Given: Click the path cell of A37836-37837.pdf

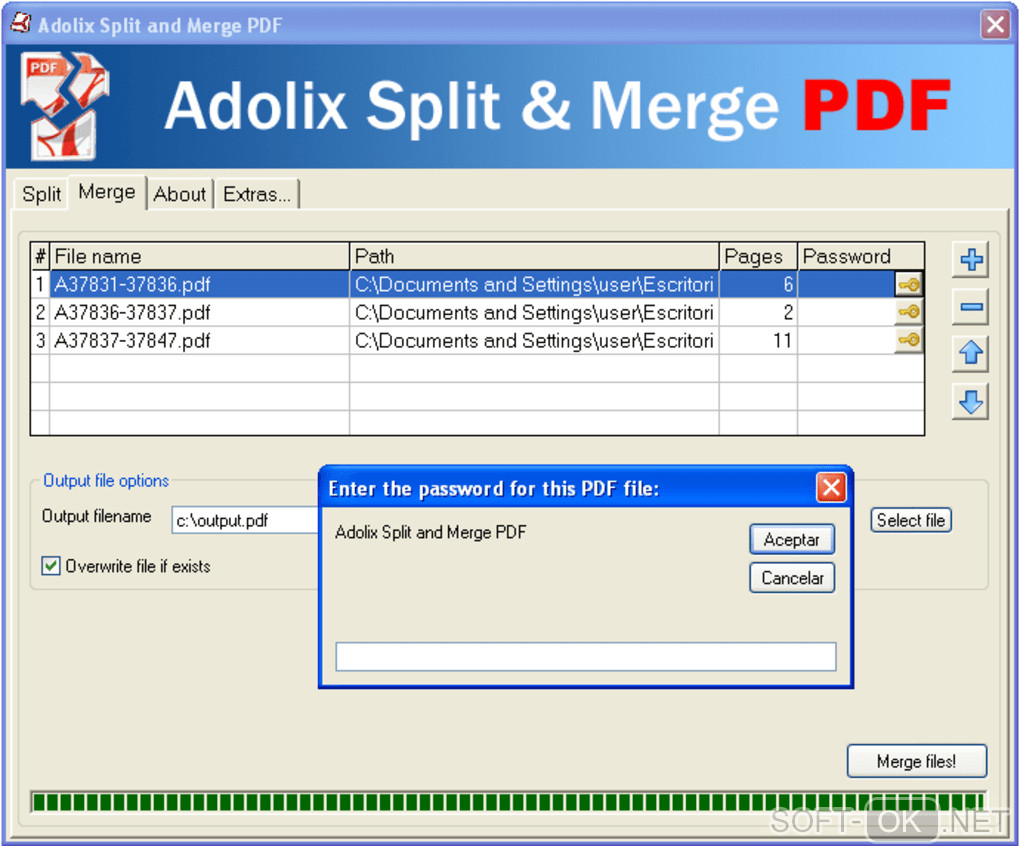Looking at the screenshot, I should click(534, 312).
